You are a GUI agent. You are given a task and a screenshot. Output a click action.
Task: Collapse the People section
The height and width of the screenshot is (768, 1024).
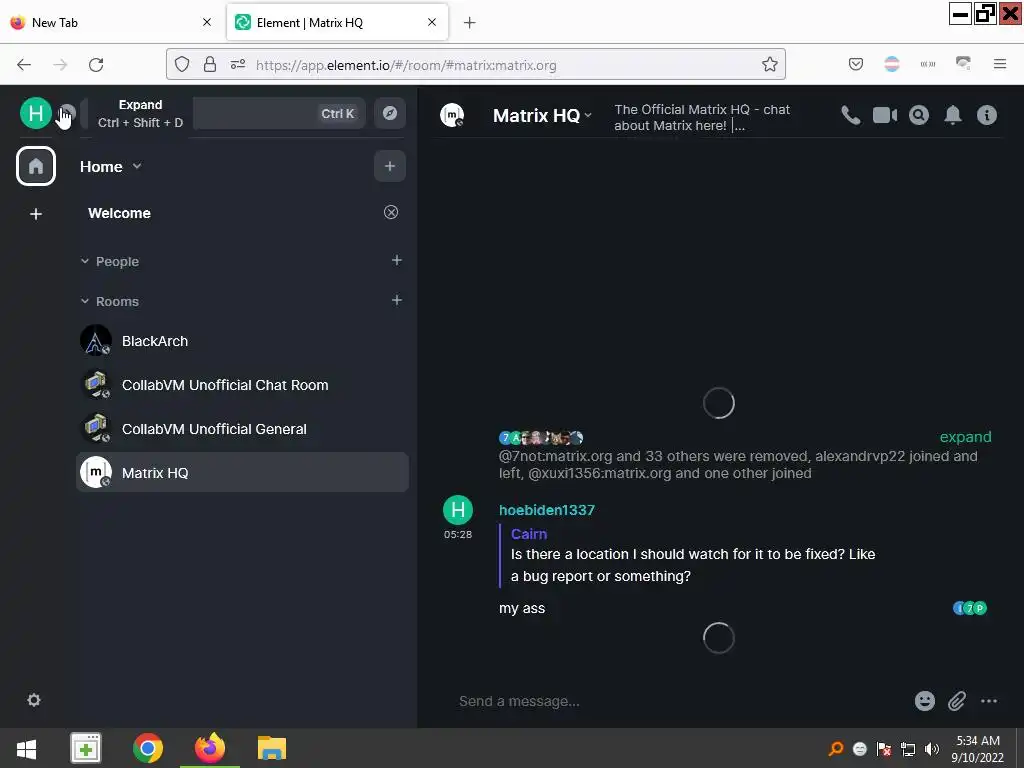click(85, 261)
